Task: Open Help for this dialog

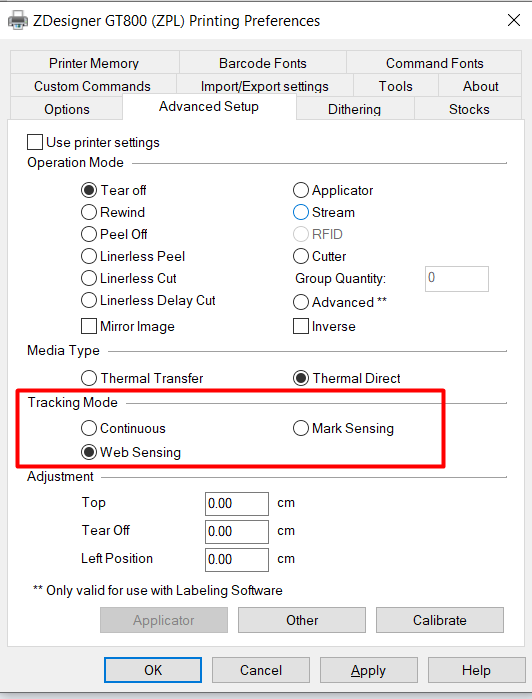Action: tap(476, 670)
